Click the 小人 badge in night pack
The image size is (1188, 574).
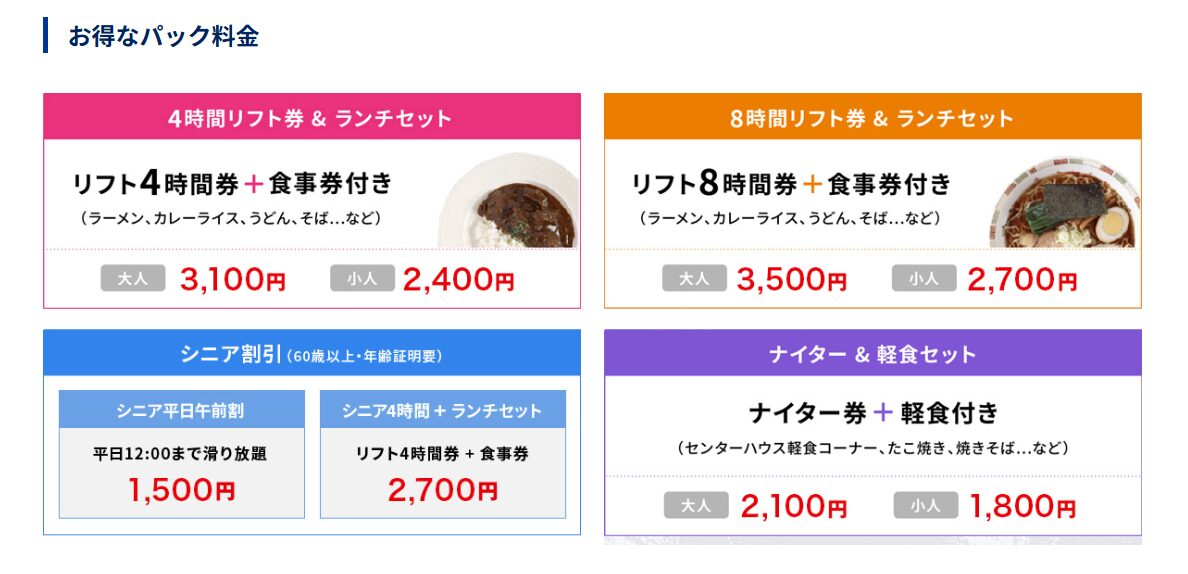pos(925,506)
